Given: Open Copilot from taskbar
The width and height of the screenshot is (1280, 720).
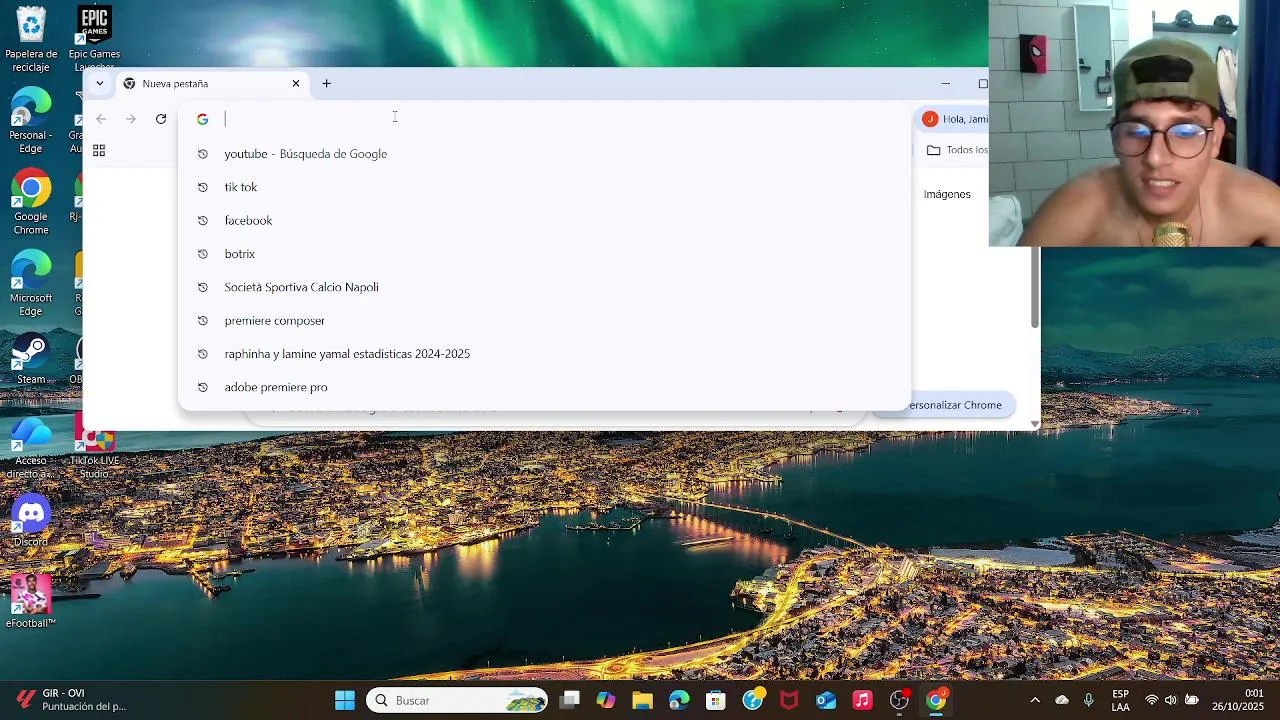Looking at the screenshot, I should tap(606, 700).
